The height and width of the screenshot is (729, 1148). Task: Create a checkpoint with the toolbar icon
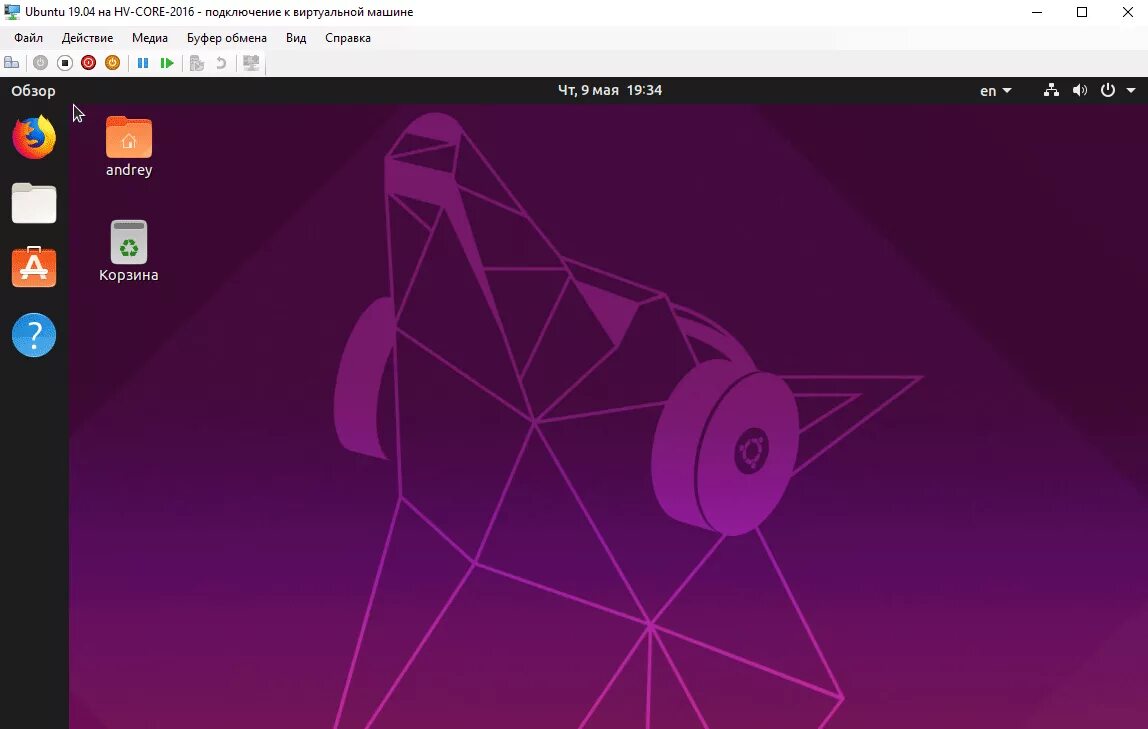(x=196, y=63)
